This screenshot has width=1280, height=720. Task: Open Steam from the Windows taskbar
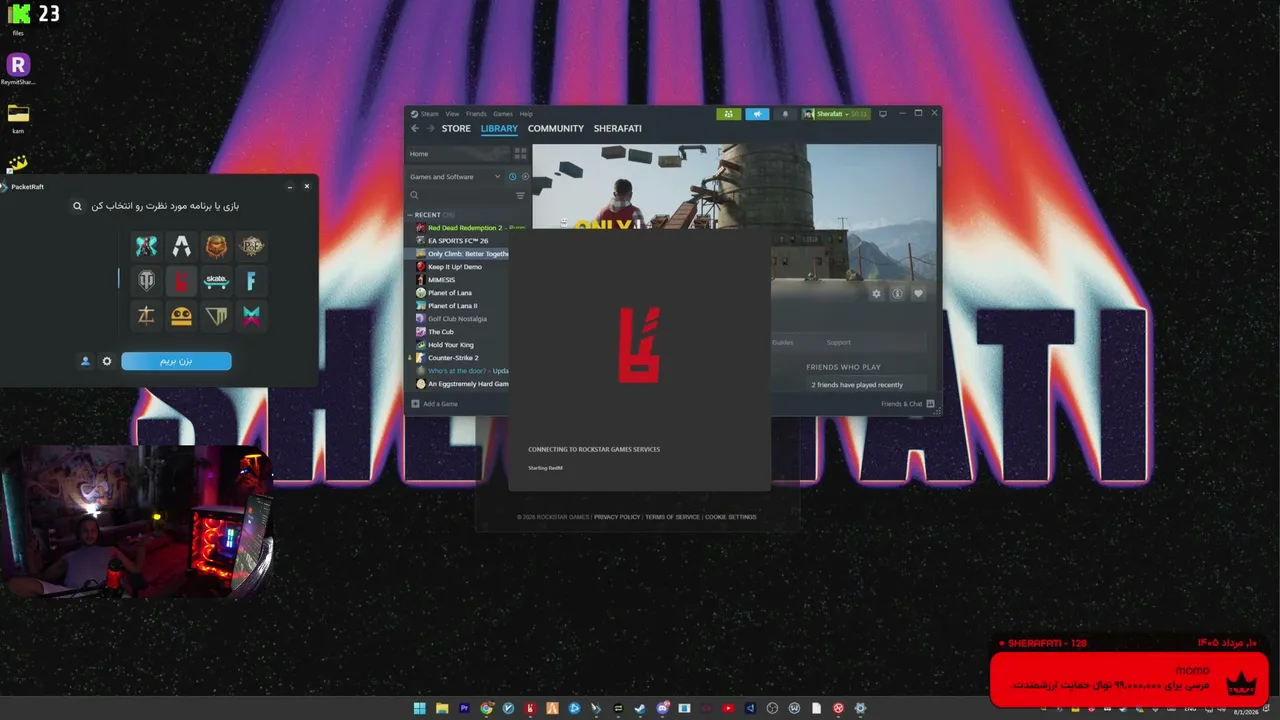[640, 708]
